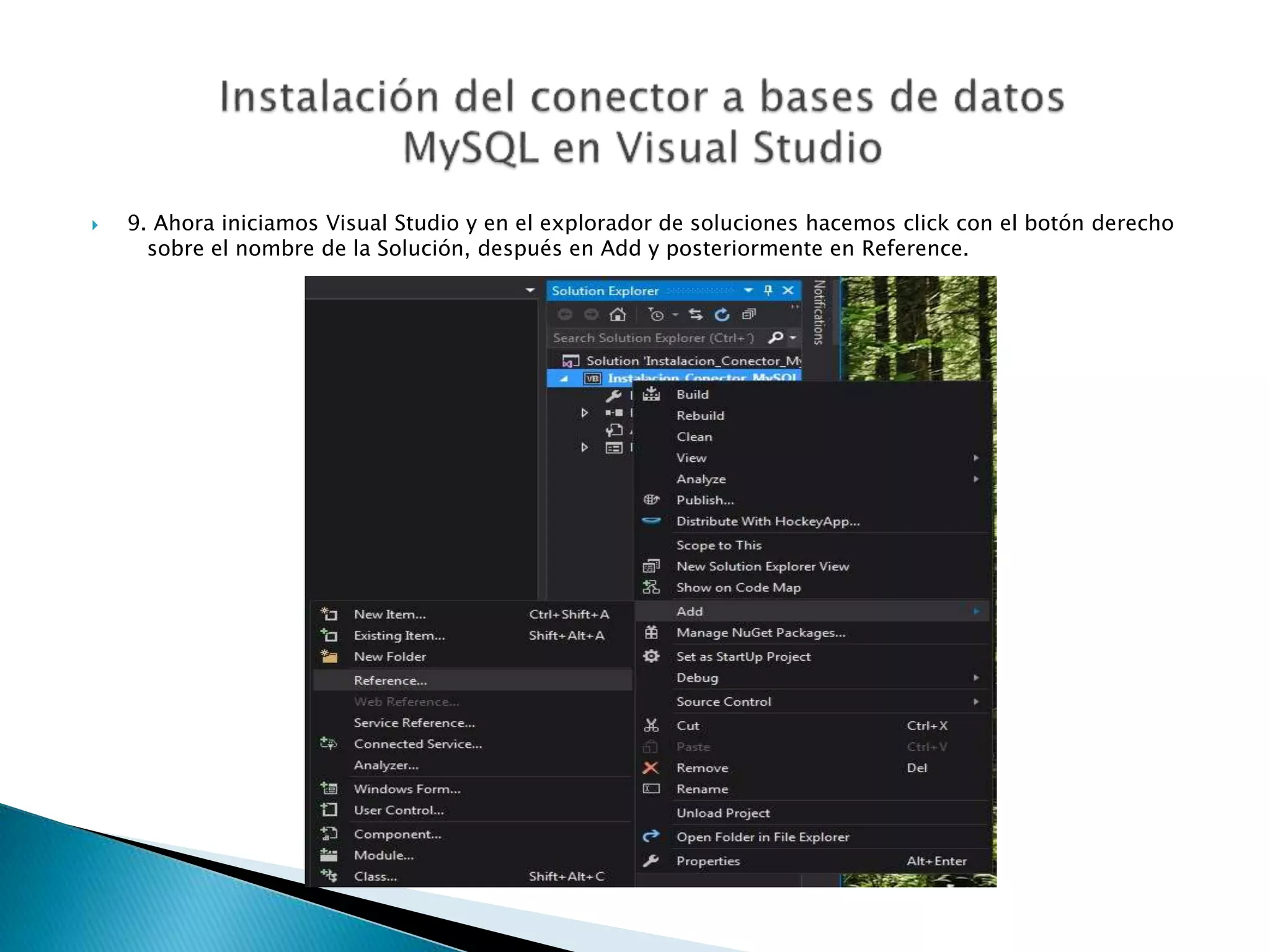Viewport: 1270px width, 952px height.
Task: Click Service Reference...
Action: coord(473,723)
